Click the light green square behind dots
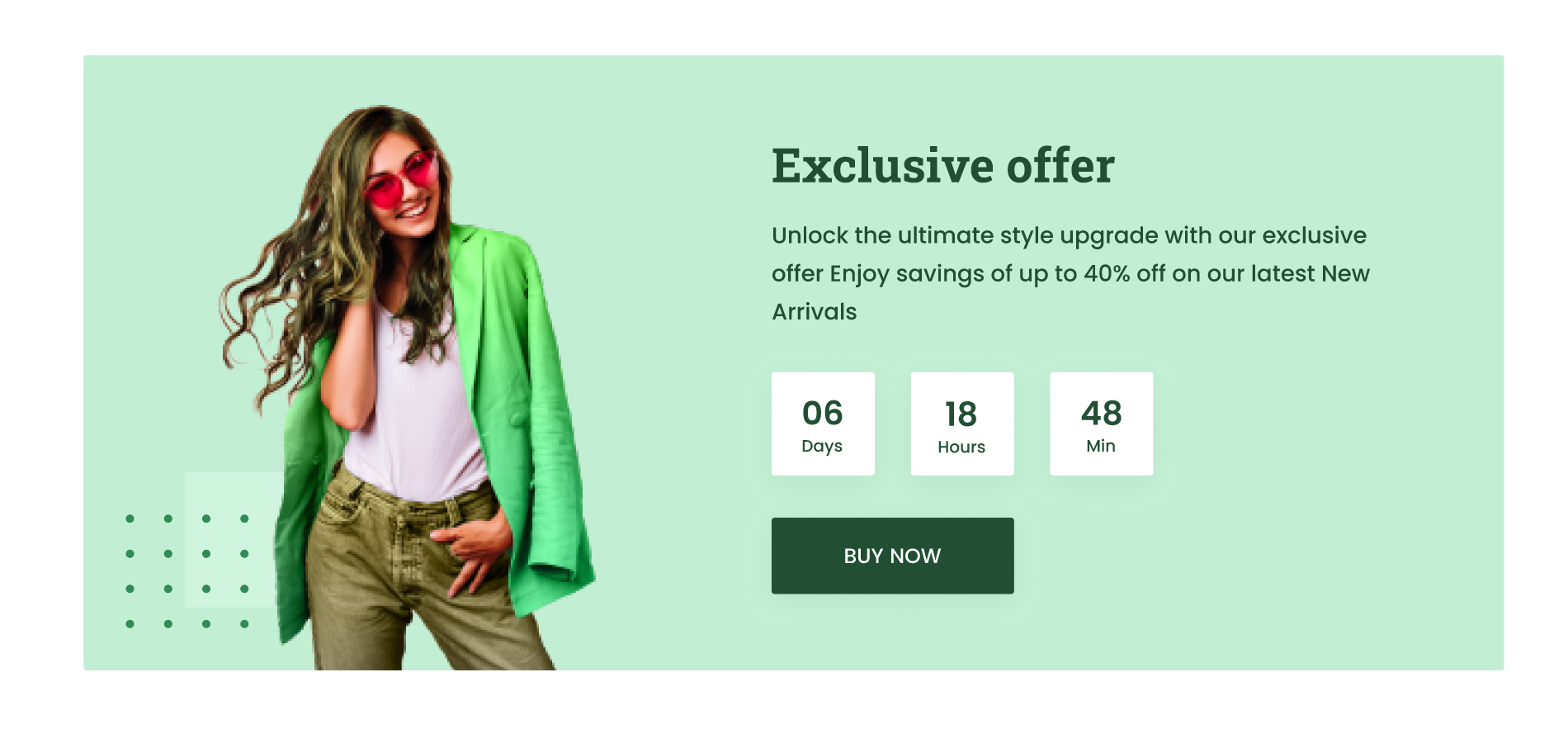 [231, 540]
